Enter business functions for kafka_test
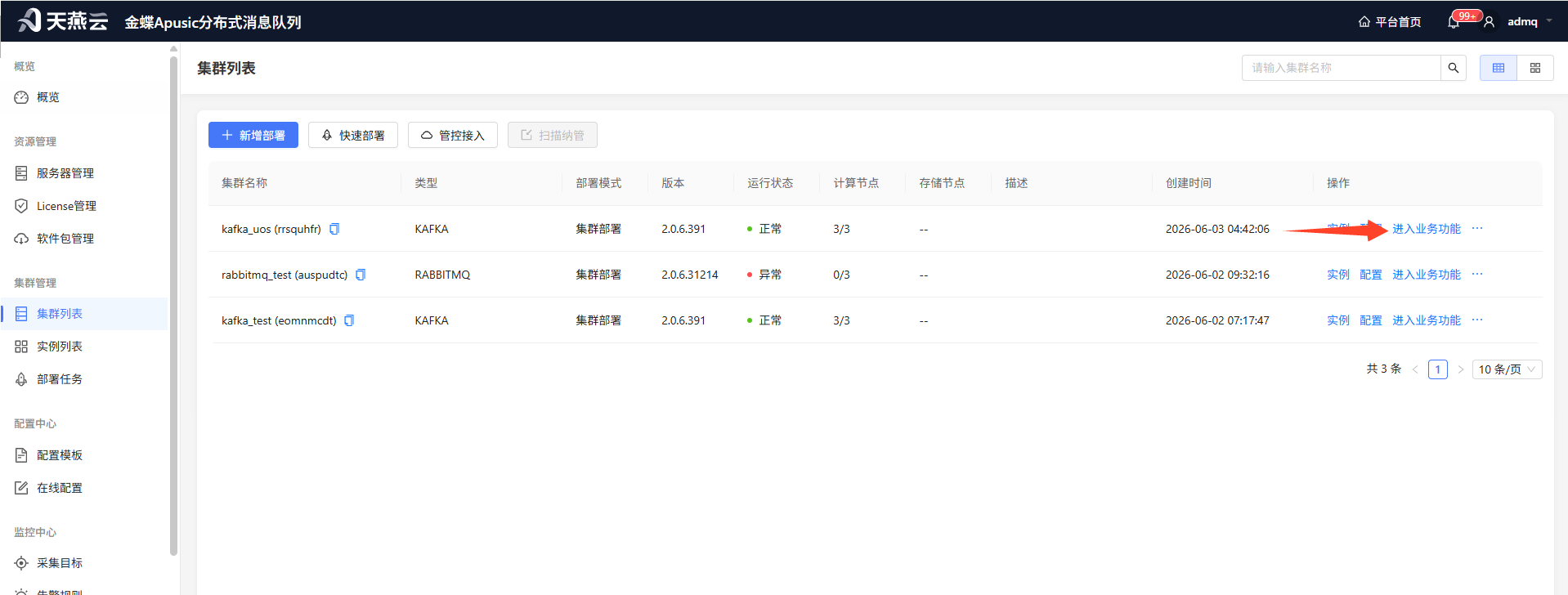This screenshot has height=595, width=1568. pyautogui.click(x=1427, y=320)
